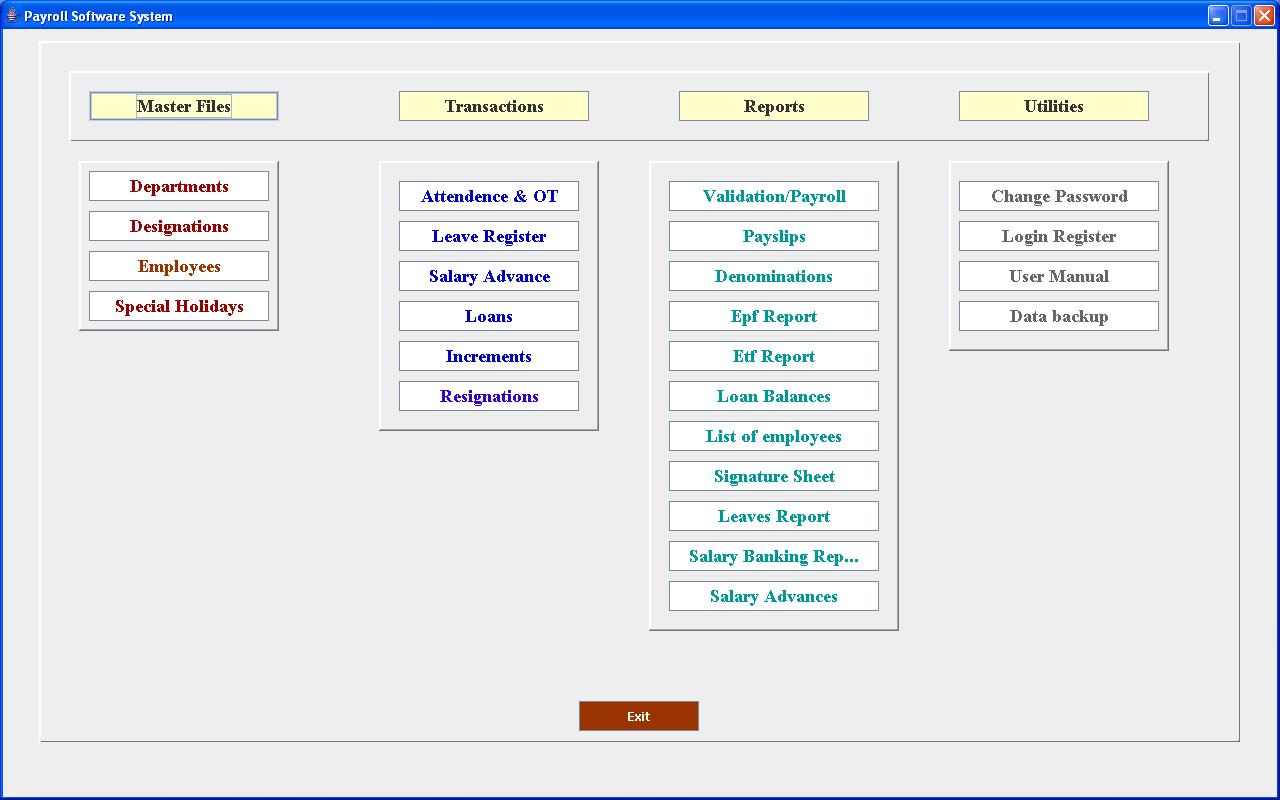The image size is (1280, 800).
Task: Open the Increments screen
Action: pos(488,356)
